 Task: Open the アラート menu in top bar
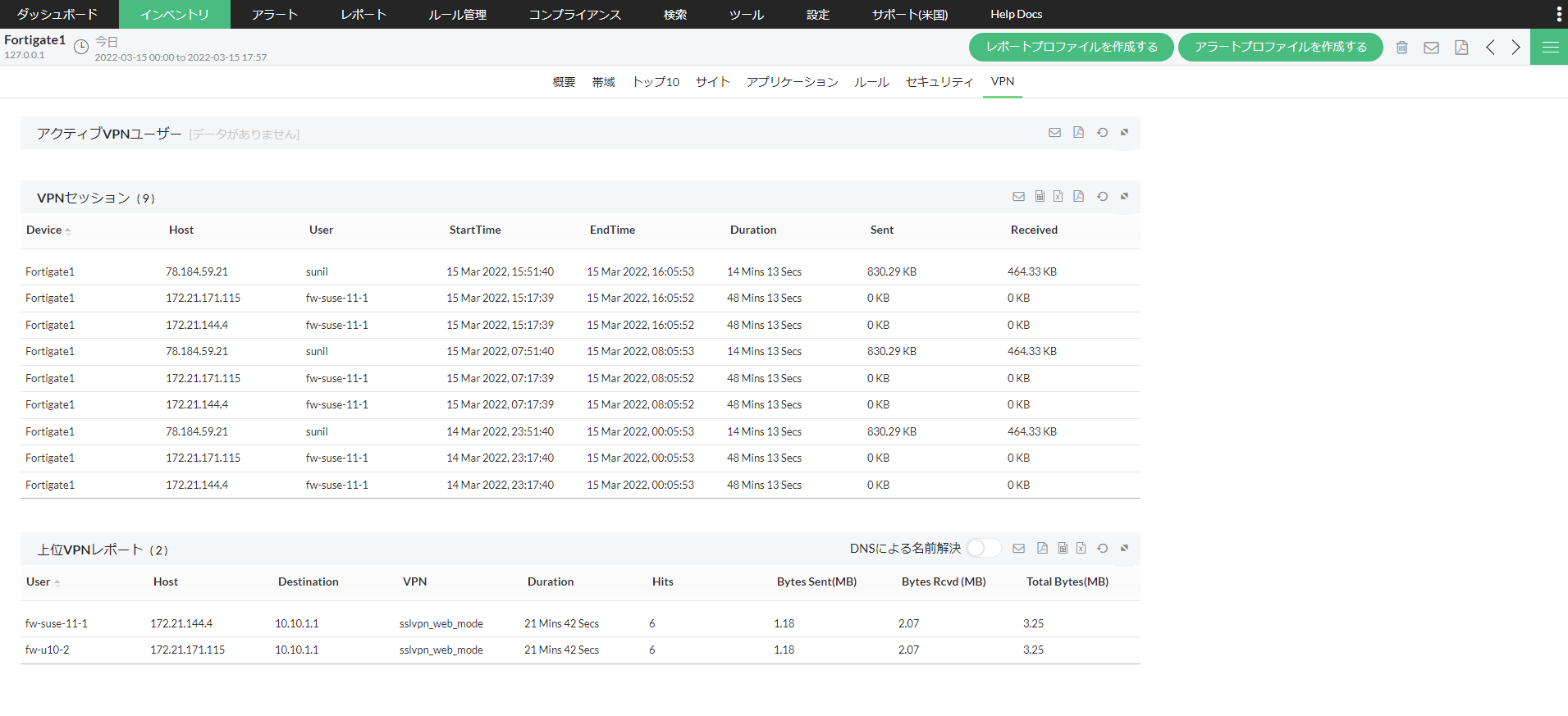(274, 15)
